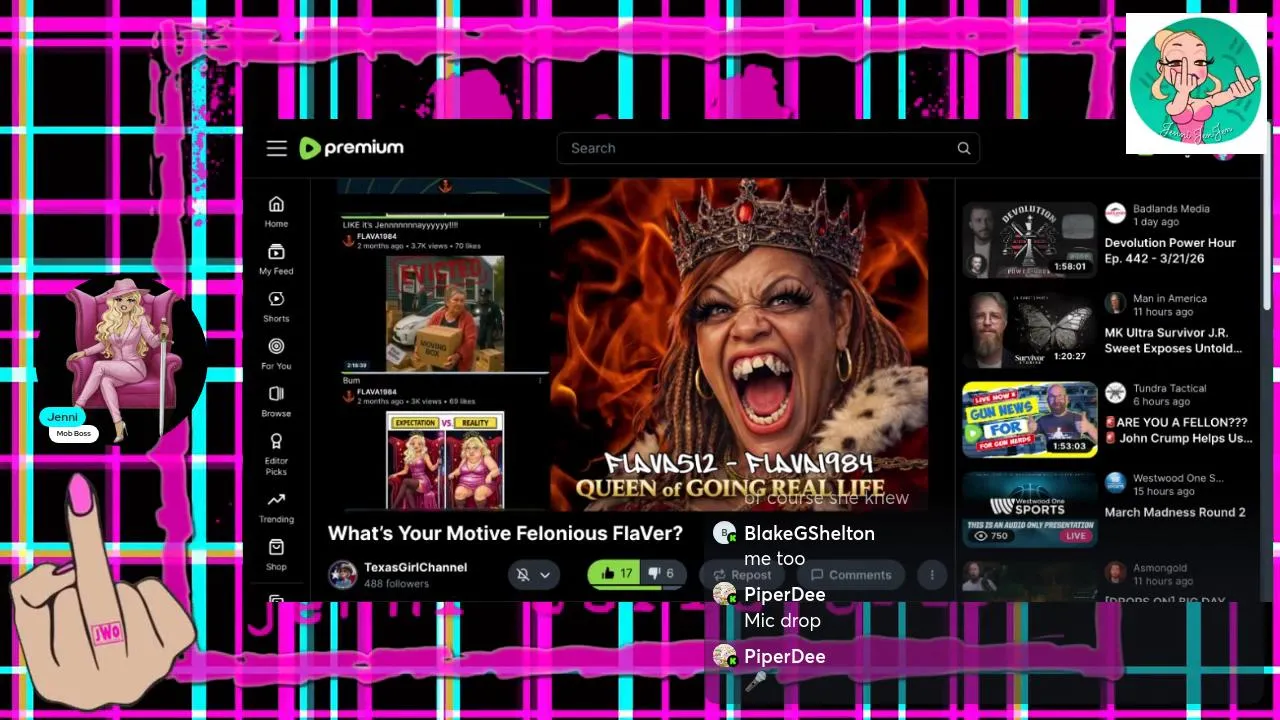Click the BlakeGShelton chat username
This screenshot has height=720, width=1280.
pos(809,533)
